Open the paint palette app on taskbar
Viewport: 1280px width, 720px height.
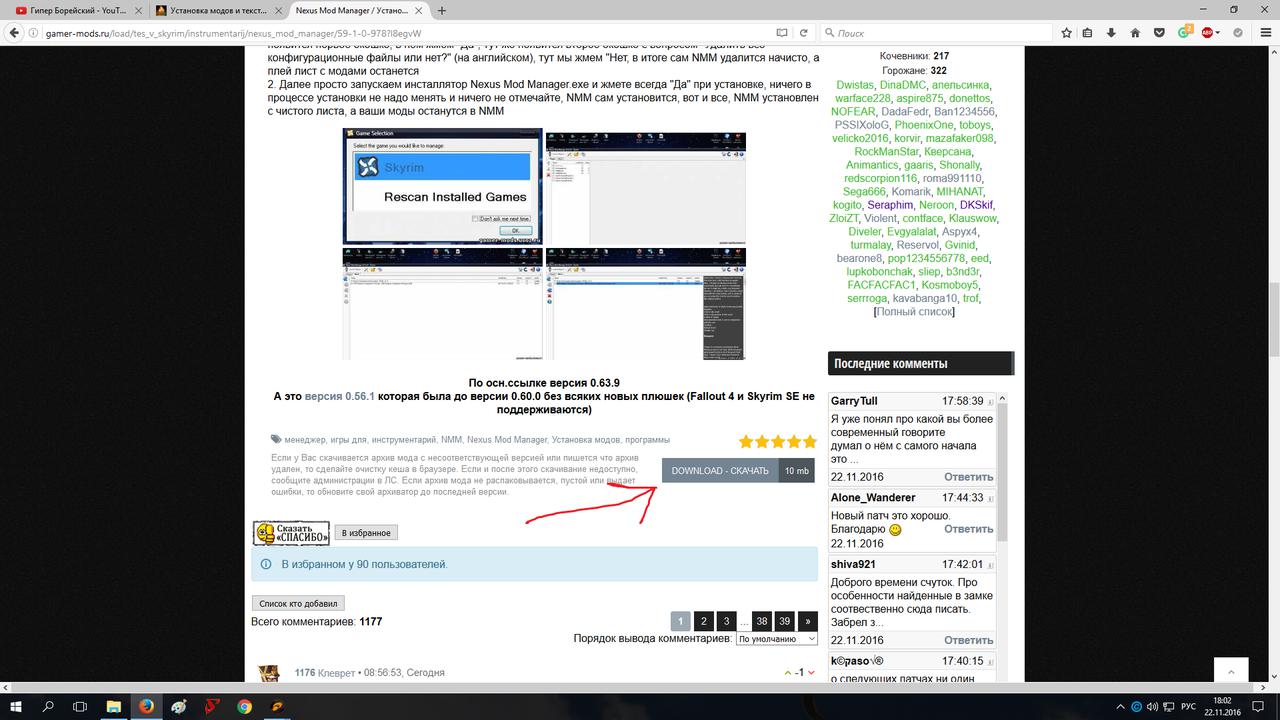(x=179, y=706)
